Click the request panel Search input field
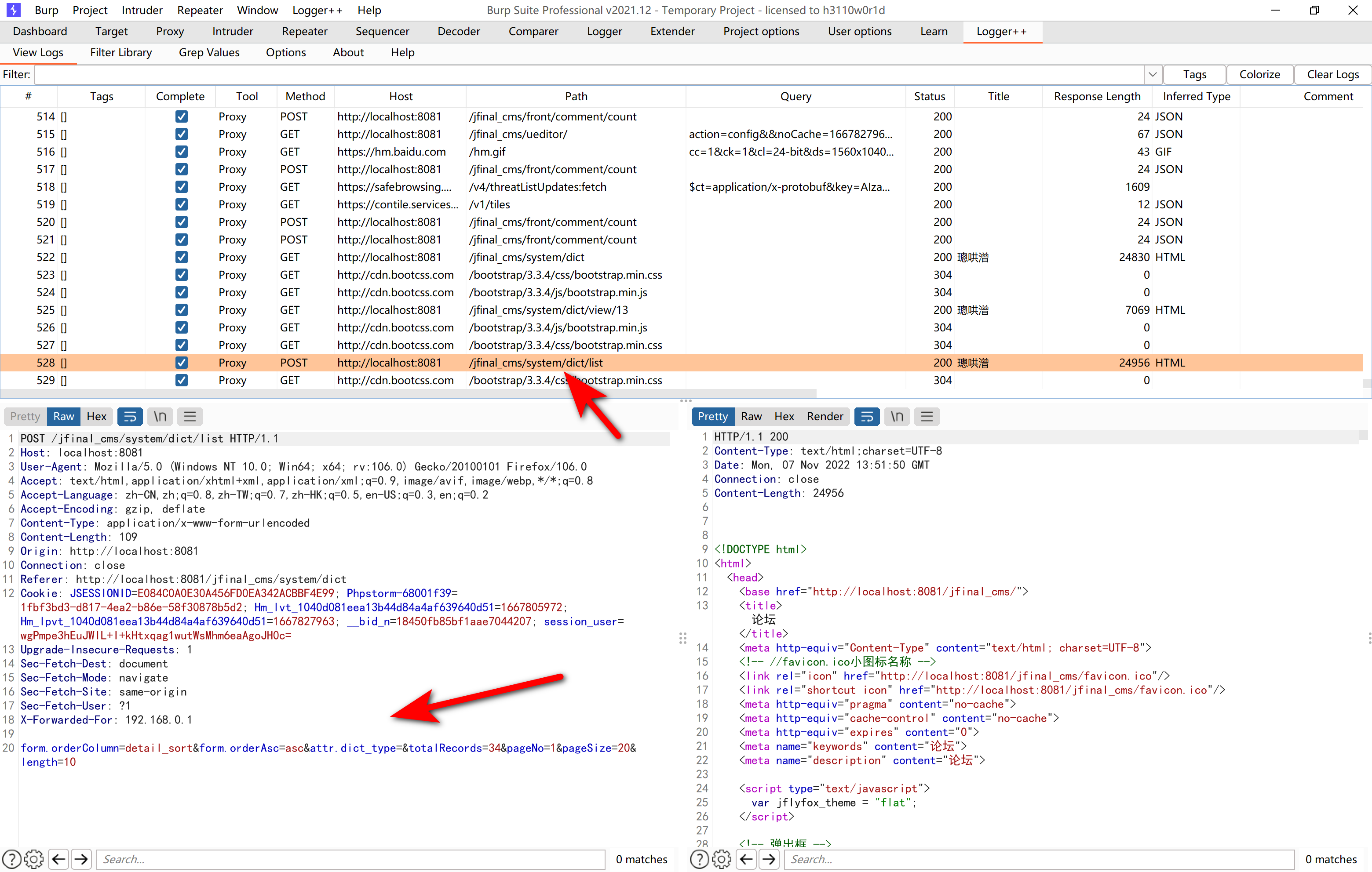Screen dimensions: 1372x872 pyautogui.click(x=350, y=858)
